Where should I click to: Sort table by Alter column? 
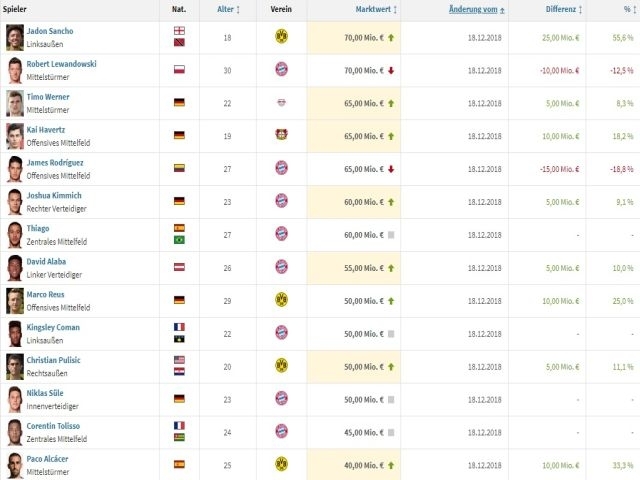tap(228, 9)
